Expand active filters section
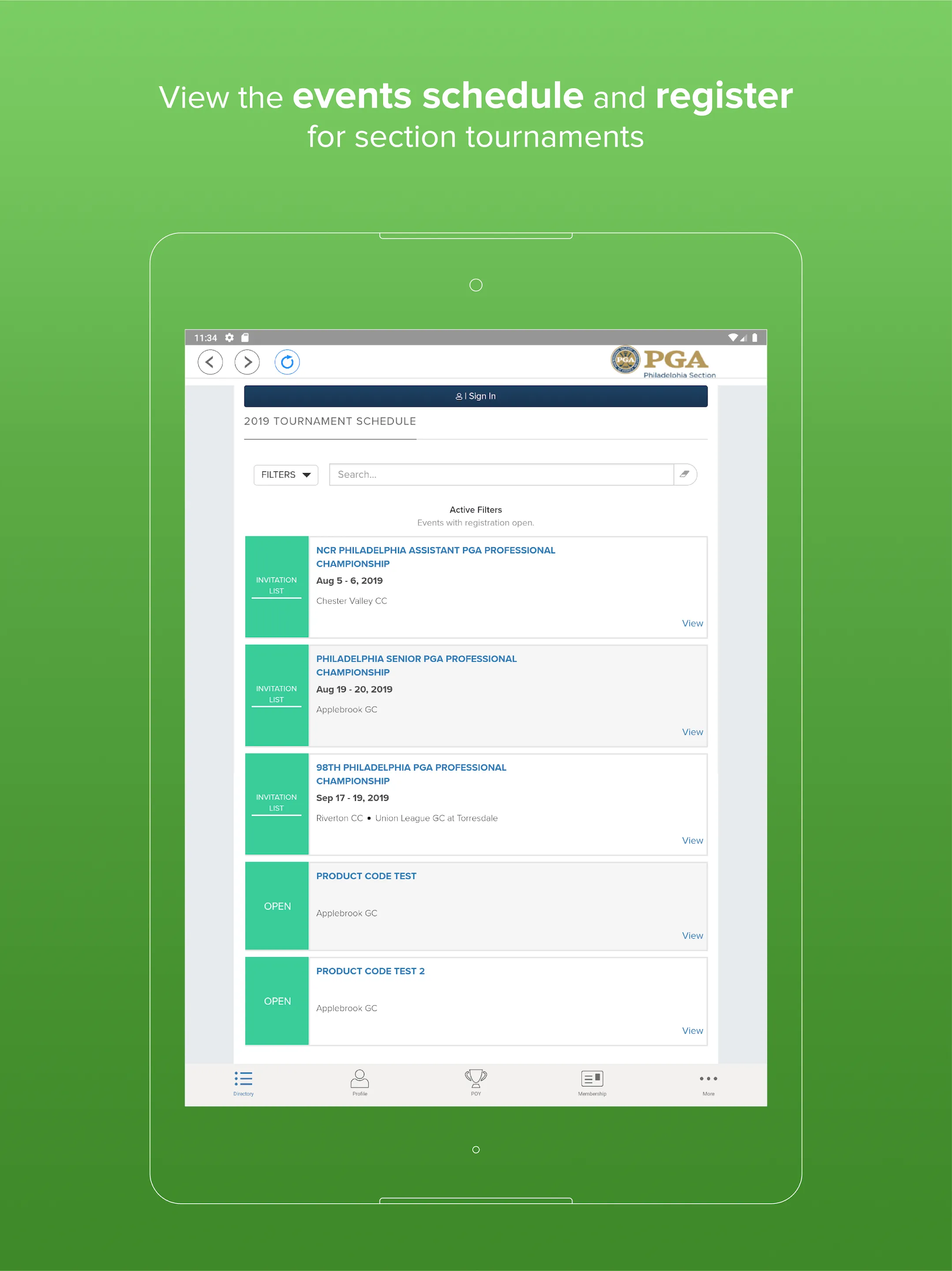This screenshot has height=1271, width=952. click(x=475, y=510)
